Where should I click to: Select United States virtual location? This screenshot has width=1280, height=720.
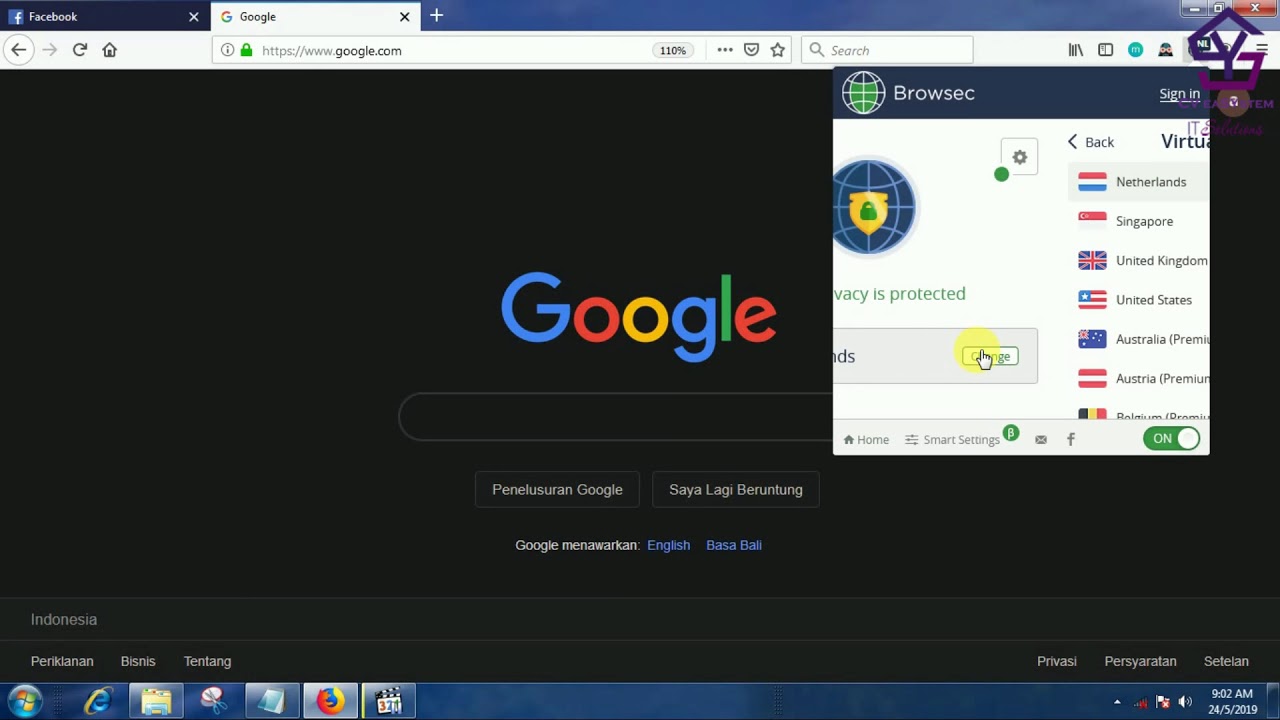point(1140,300)
